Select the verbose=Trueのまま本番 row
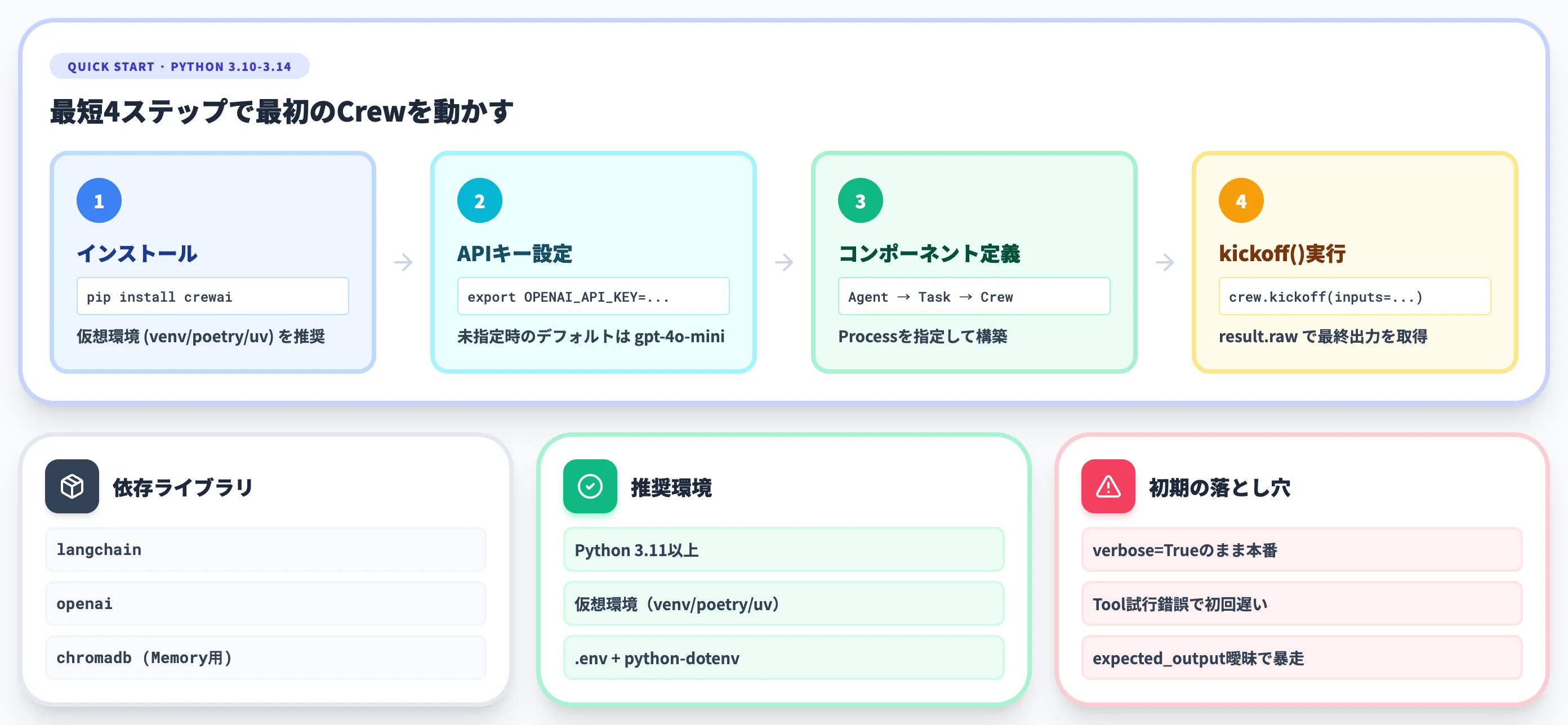1568x725 pixels. tap(1302, 549)
